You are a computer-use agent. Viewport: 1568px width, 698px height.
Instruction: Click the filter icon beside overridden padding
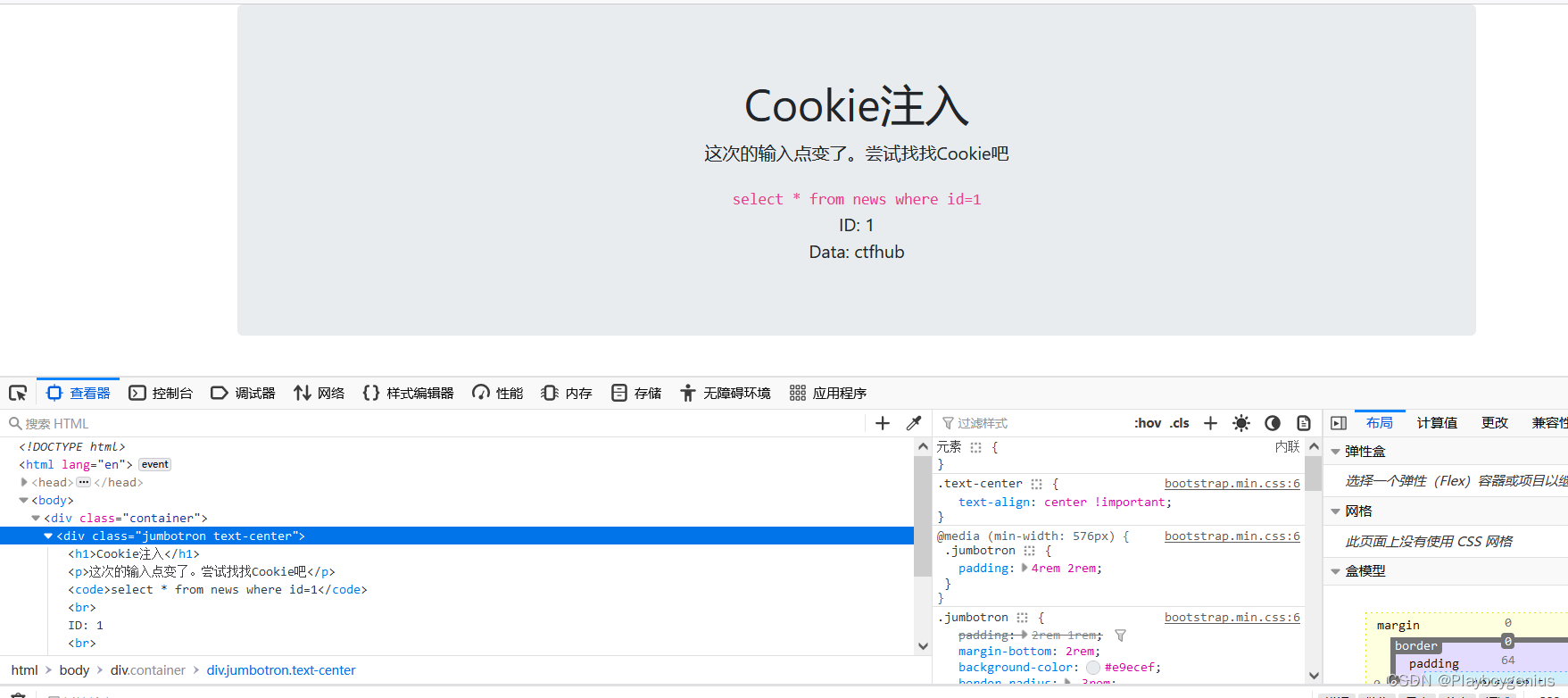(1120, 636)
